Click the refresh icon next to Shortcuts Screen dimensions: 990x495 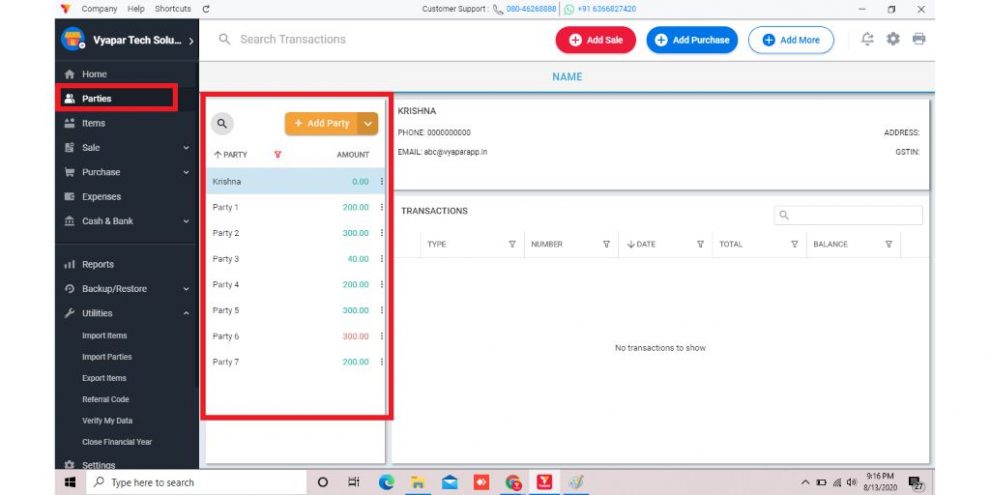click(206, 9)
